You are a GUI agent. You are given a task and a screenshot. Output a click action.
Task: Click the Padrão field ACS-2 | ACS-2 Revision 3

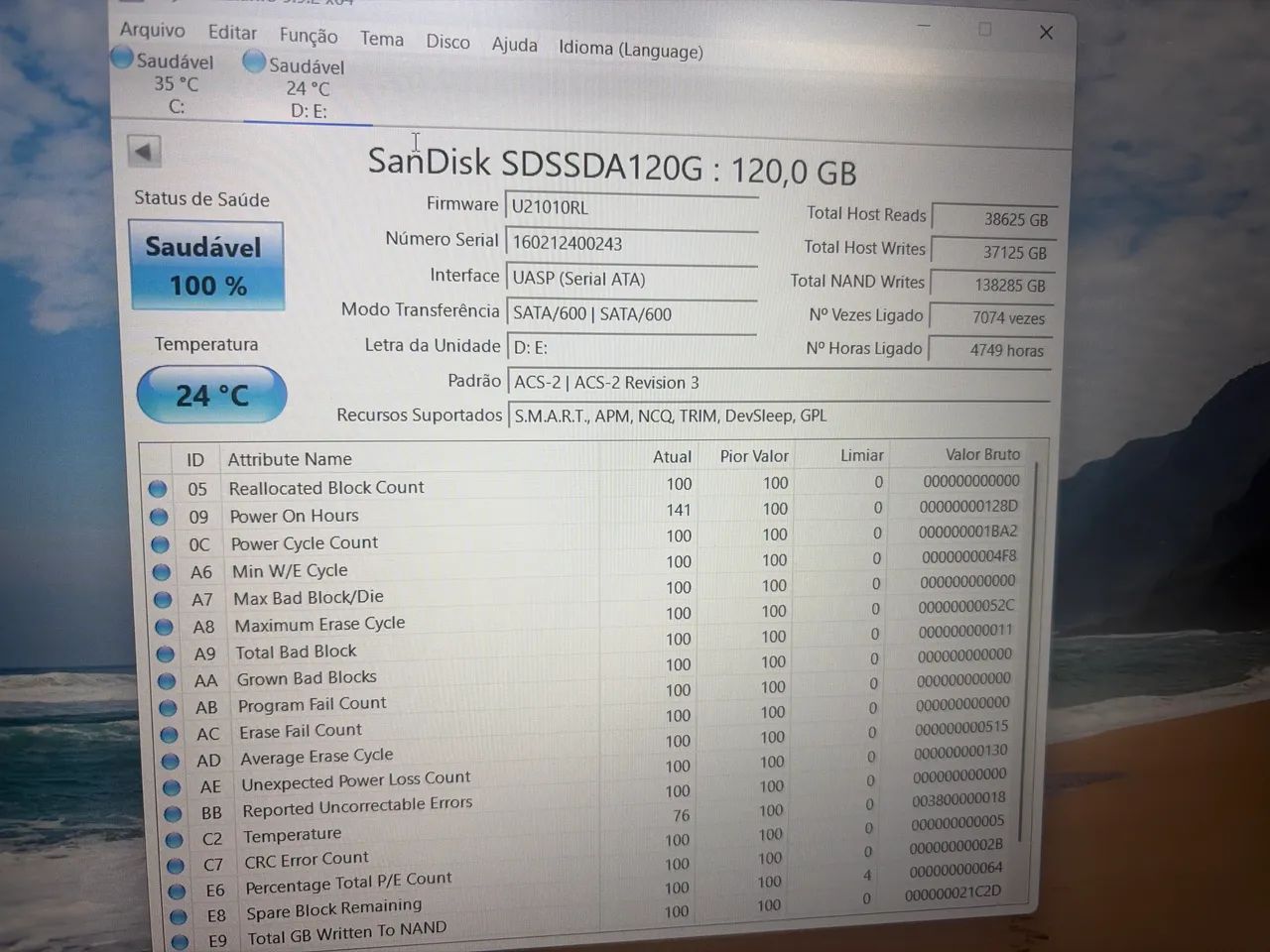pos(779,382)
